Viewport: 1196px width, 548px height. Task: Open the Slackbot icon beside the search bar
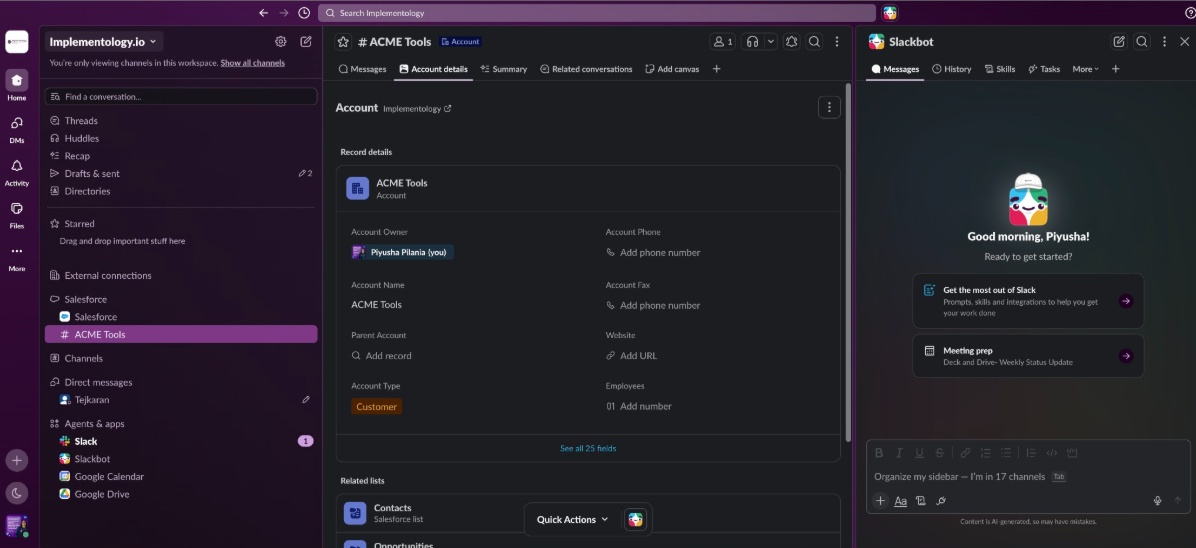[x=889, y=13]
